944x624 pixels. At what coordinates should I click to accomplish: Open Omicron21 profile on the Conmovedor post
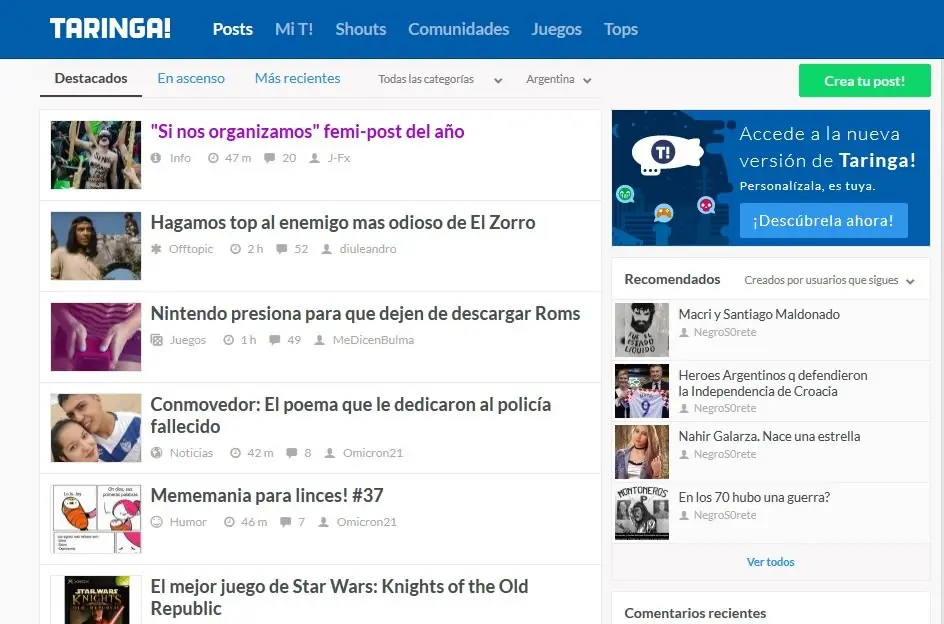373,453
